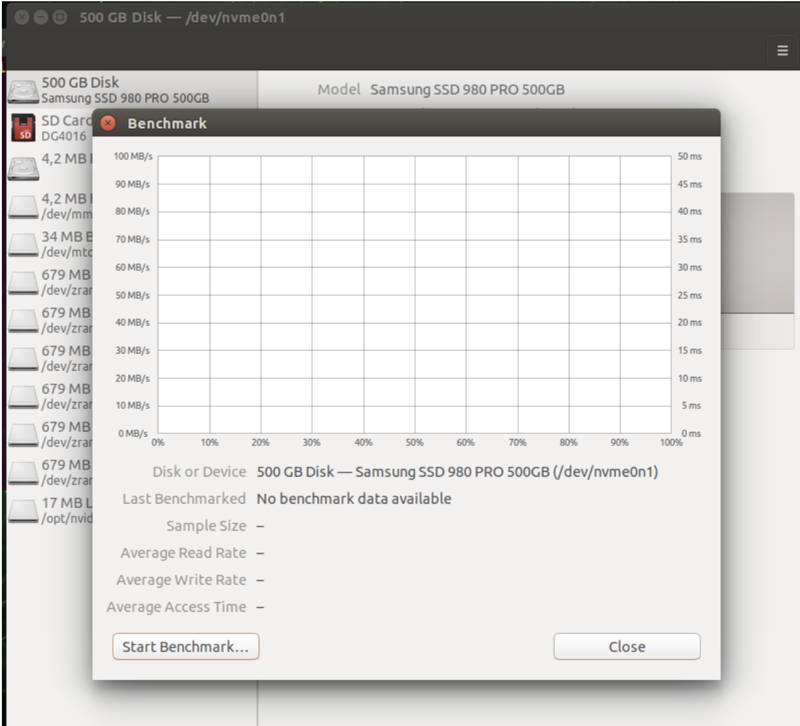Viewport: 800px width, 726px height.
Task: Select the SD Card DG4016 sidebar entry
Action: (50, 128)
